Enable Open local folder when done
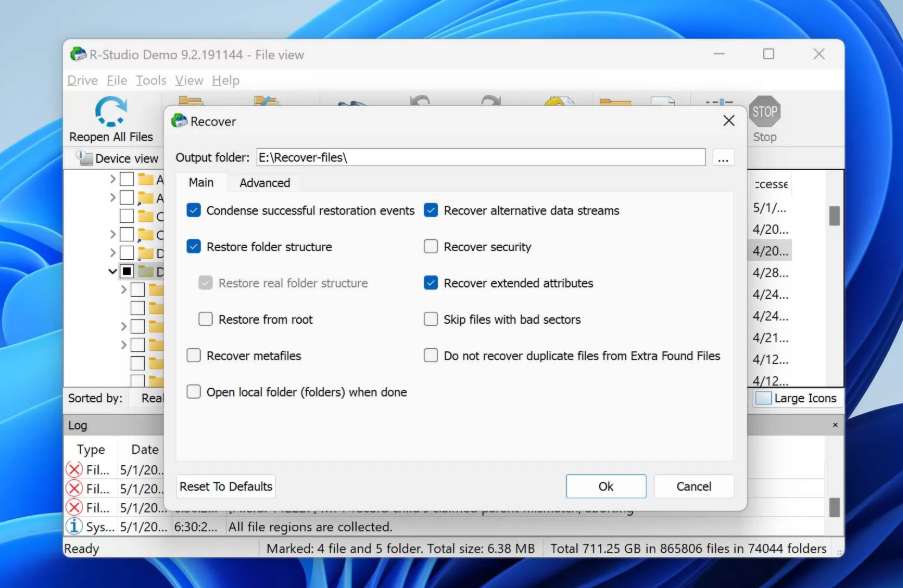 194,392
